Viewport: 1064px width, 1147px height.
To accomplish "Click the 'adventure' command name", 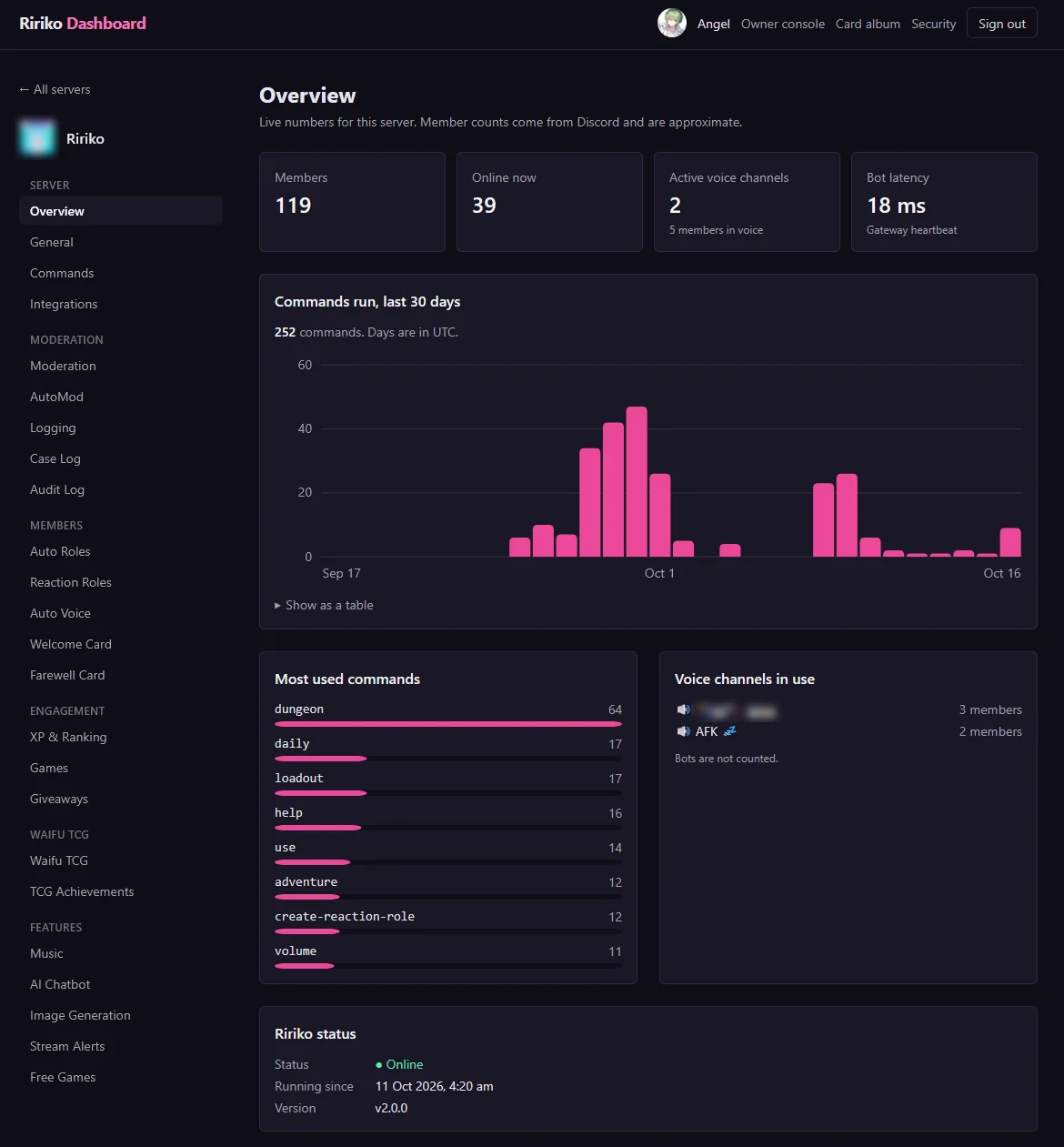I will (306, 882).
